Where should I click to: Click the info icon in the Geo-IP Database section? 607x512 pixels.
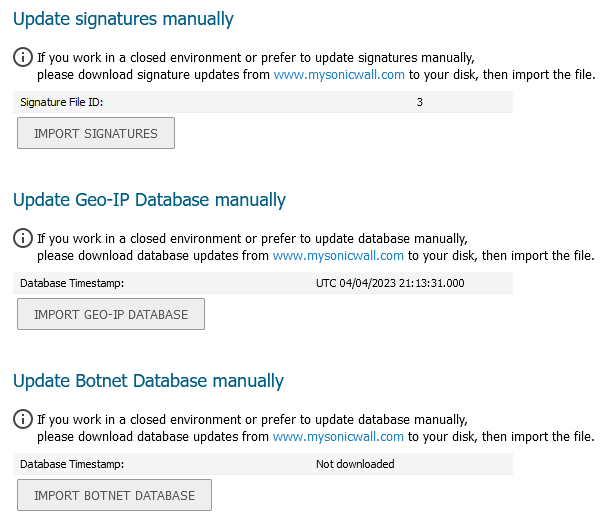coord(23,238)
